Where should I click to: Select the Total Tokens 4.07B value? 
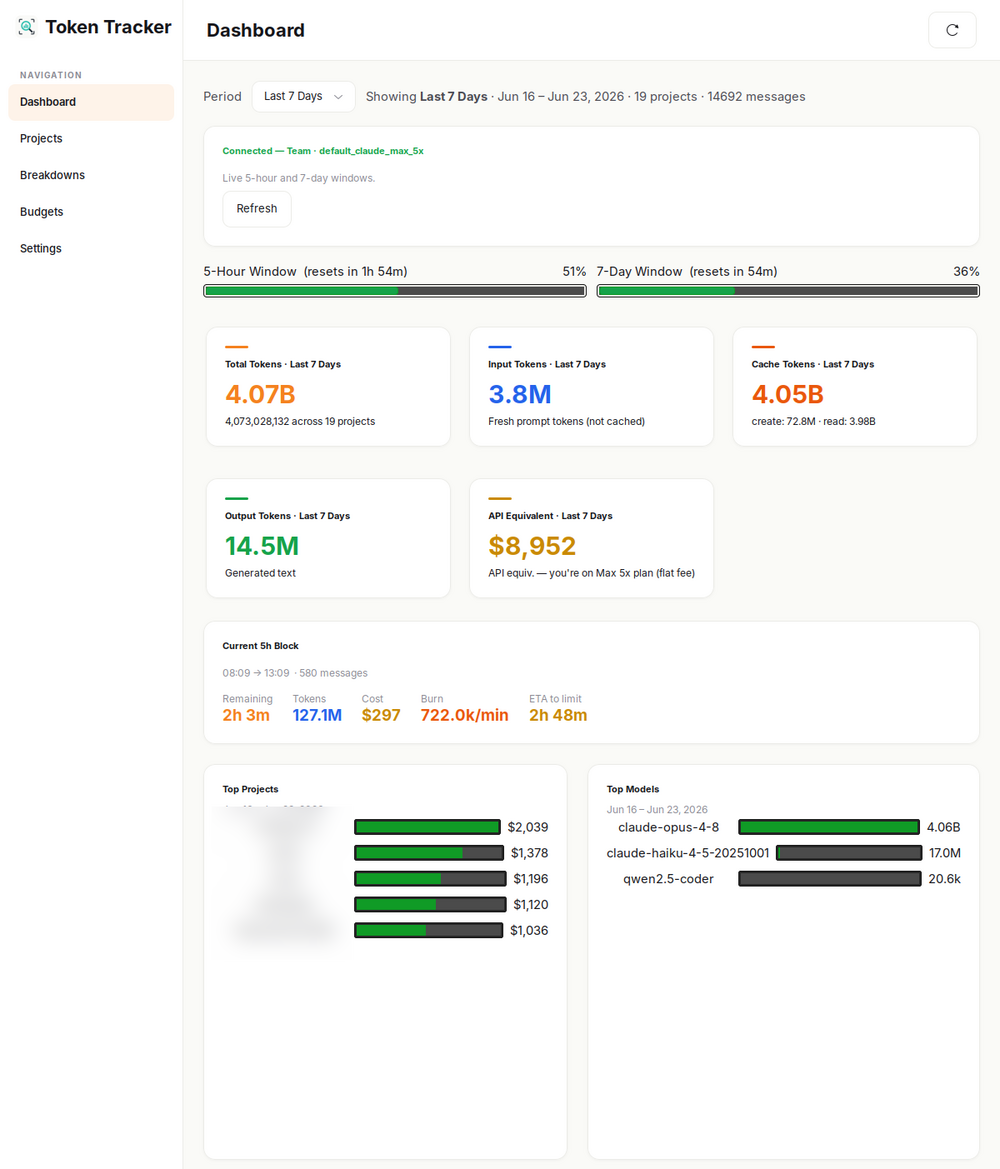(260, 394)
